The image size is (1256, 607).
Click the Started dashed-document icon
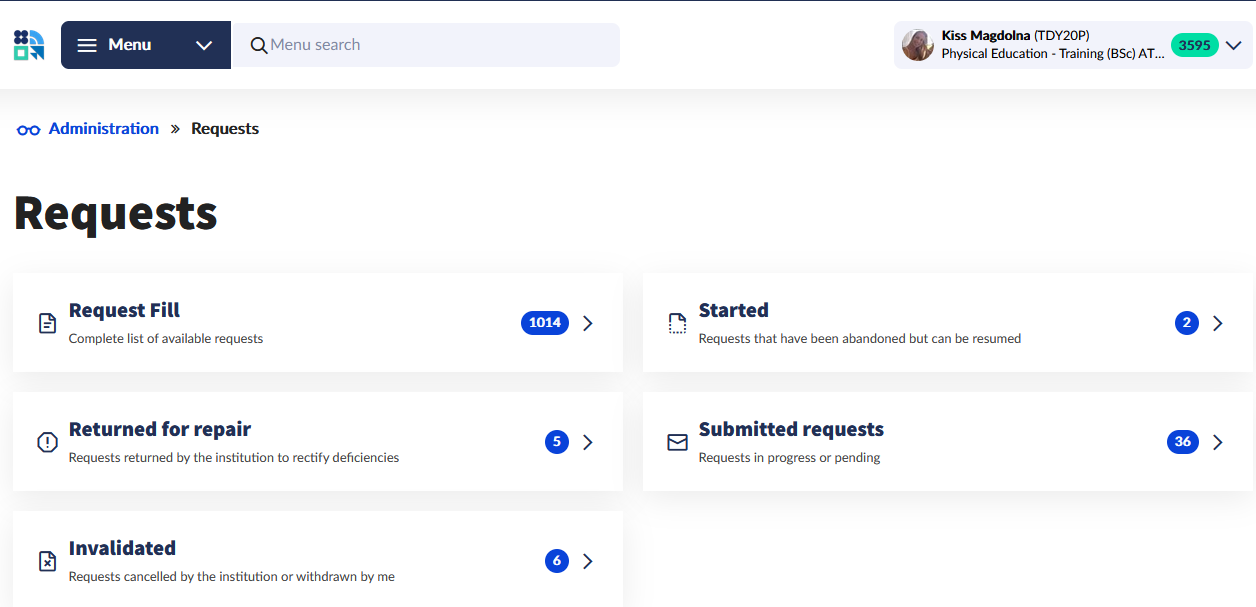[x=677, y=323]
